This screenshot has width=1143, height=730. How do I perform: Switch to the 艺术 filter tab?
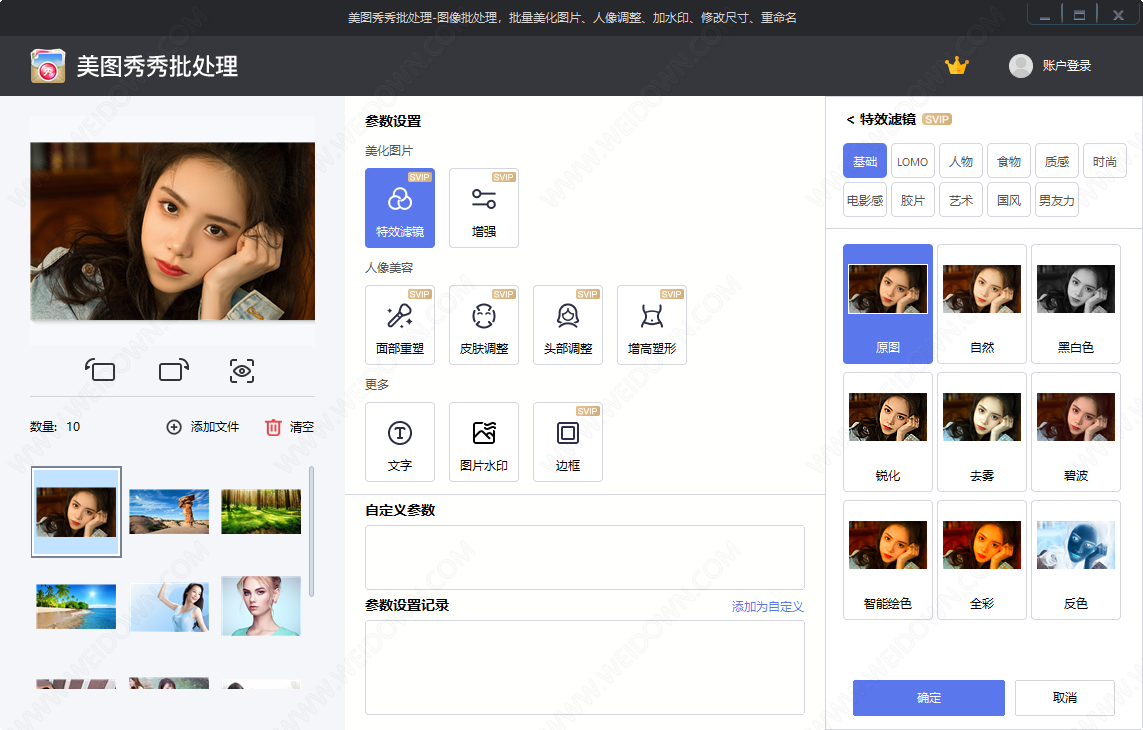click(961, 200)
